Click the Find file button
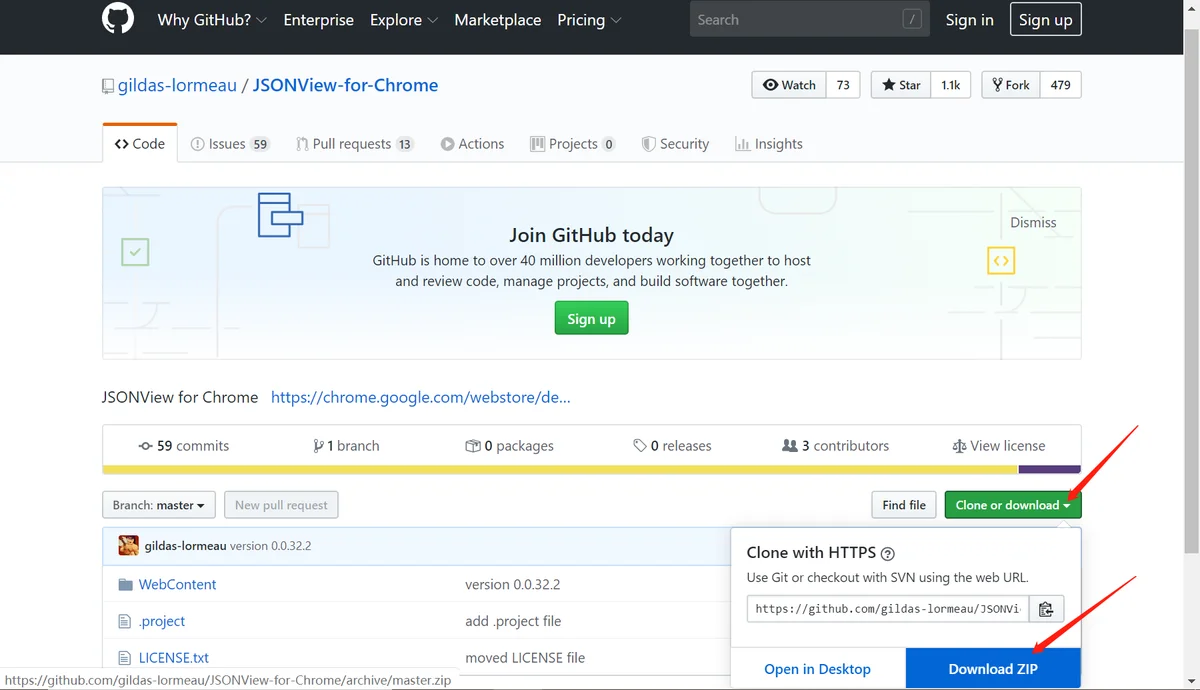The image size is (1200, 690). pyautogui.click(x=904, y=505)
